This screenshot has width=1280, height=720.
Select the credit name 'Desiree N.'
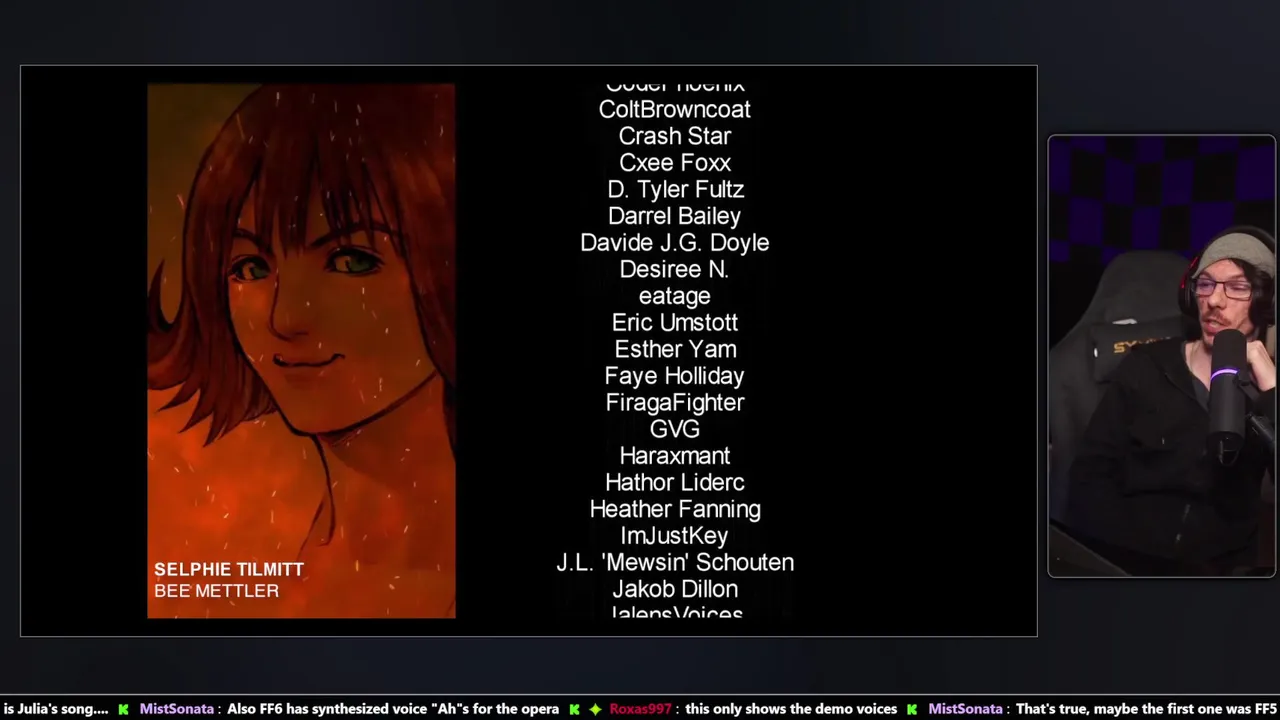(x=675, y=270)
